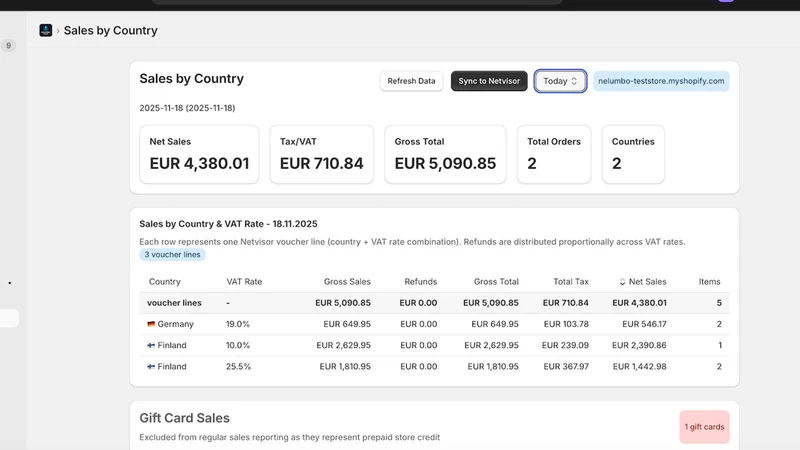Image resolution: width=800 pixels, height=450 pixels.
Task: Click the EUR 2,390.86 net sales cell
Action: click(x=639, y=345)
